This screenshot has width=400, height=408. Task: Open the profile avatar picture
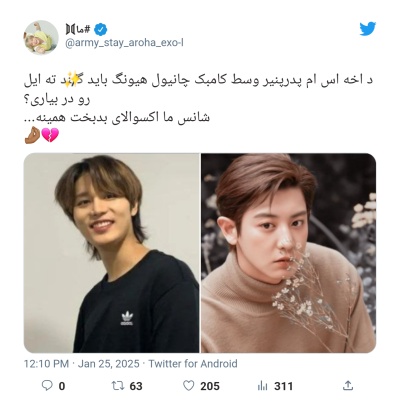tap(41, 37)
